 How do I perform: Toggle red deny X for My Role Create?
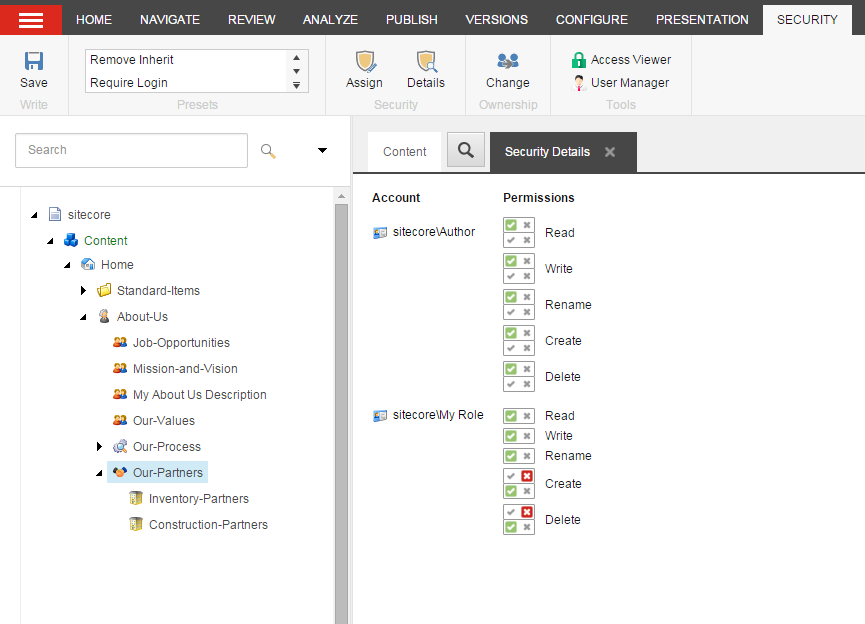pos(527,476)
